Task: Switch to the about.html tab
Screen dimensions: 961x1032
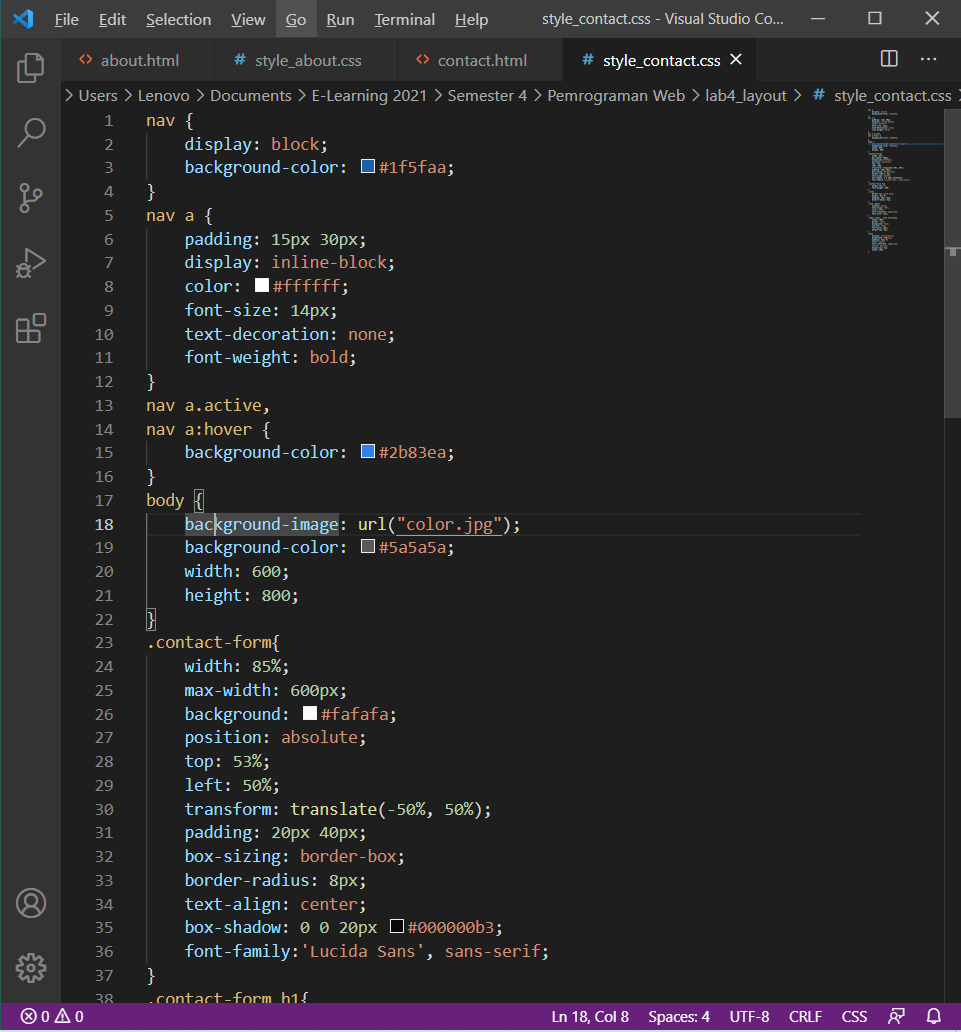Action: 139,61
